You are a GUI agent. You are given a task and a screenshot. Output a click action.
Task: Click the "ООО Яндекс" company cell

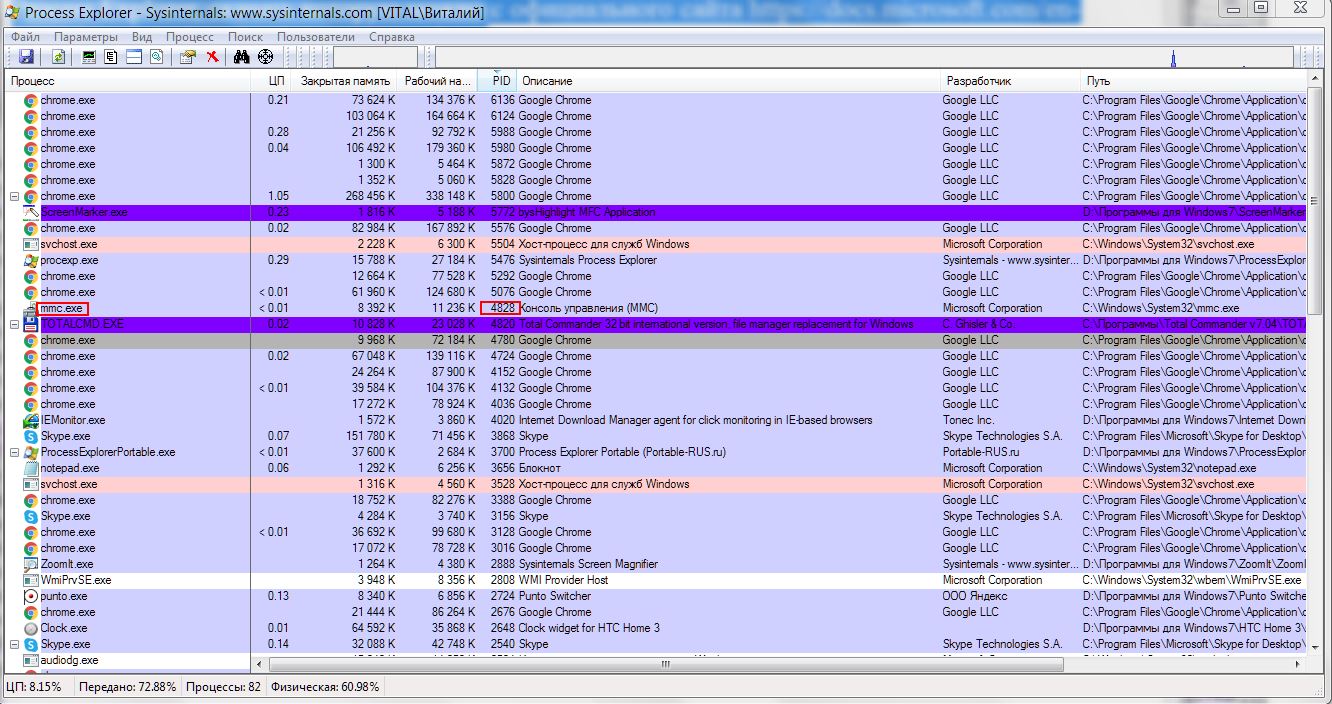click(975, 596)
